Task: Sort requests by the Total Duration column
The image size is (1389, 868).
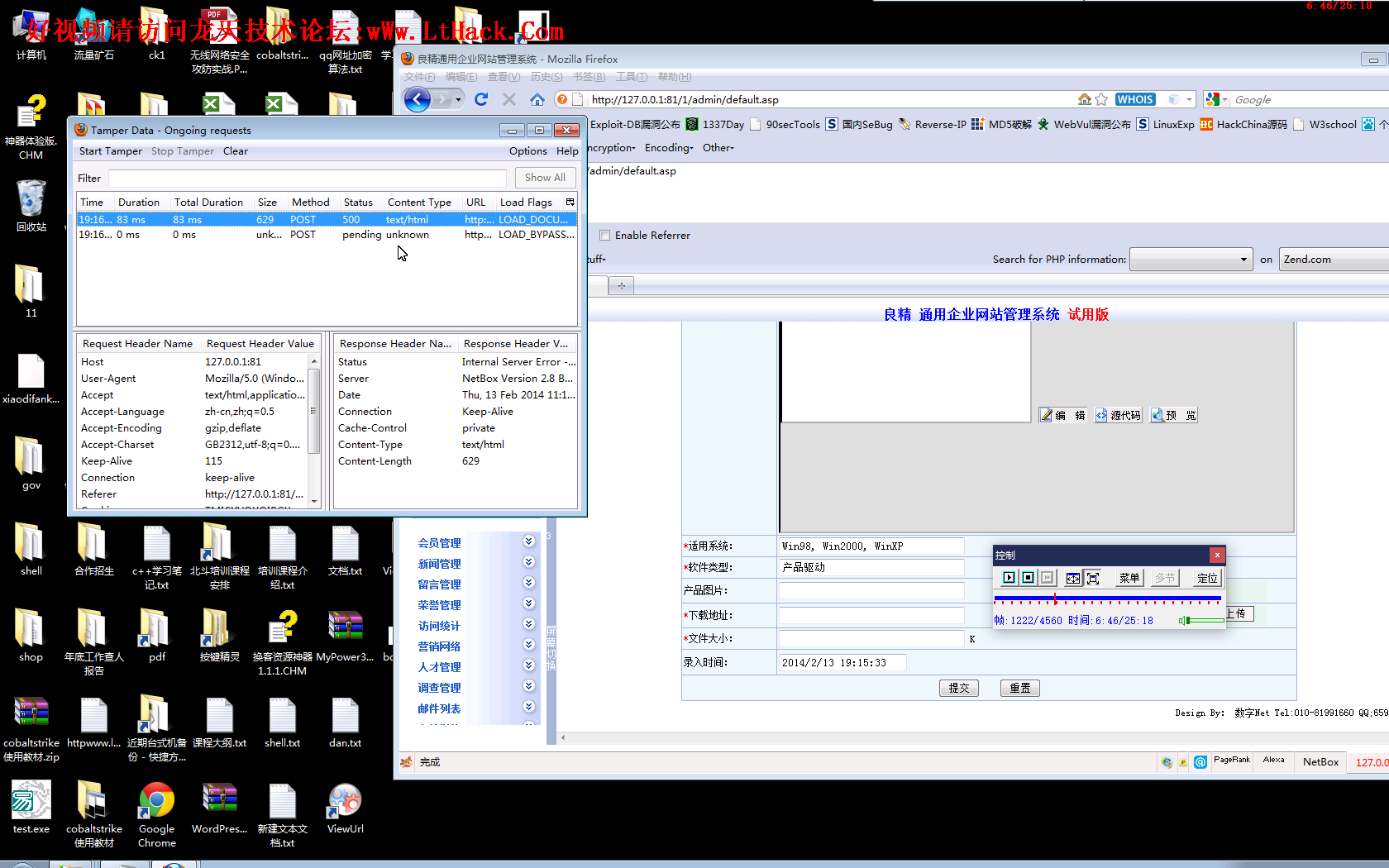Action: (208, 202)
